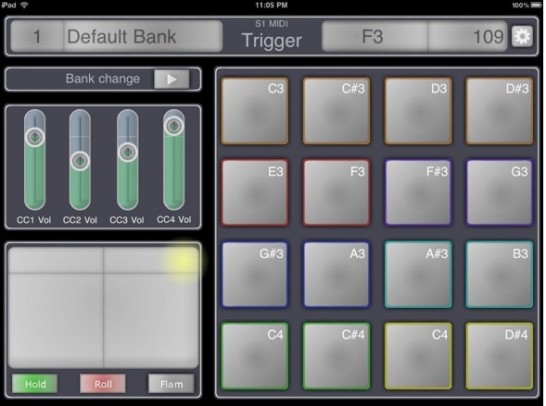546x406 pixels.
Task: Enable the Flam button
Action: [x=171, y=384]
